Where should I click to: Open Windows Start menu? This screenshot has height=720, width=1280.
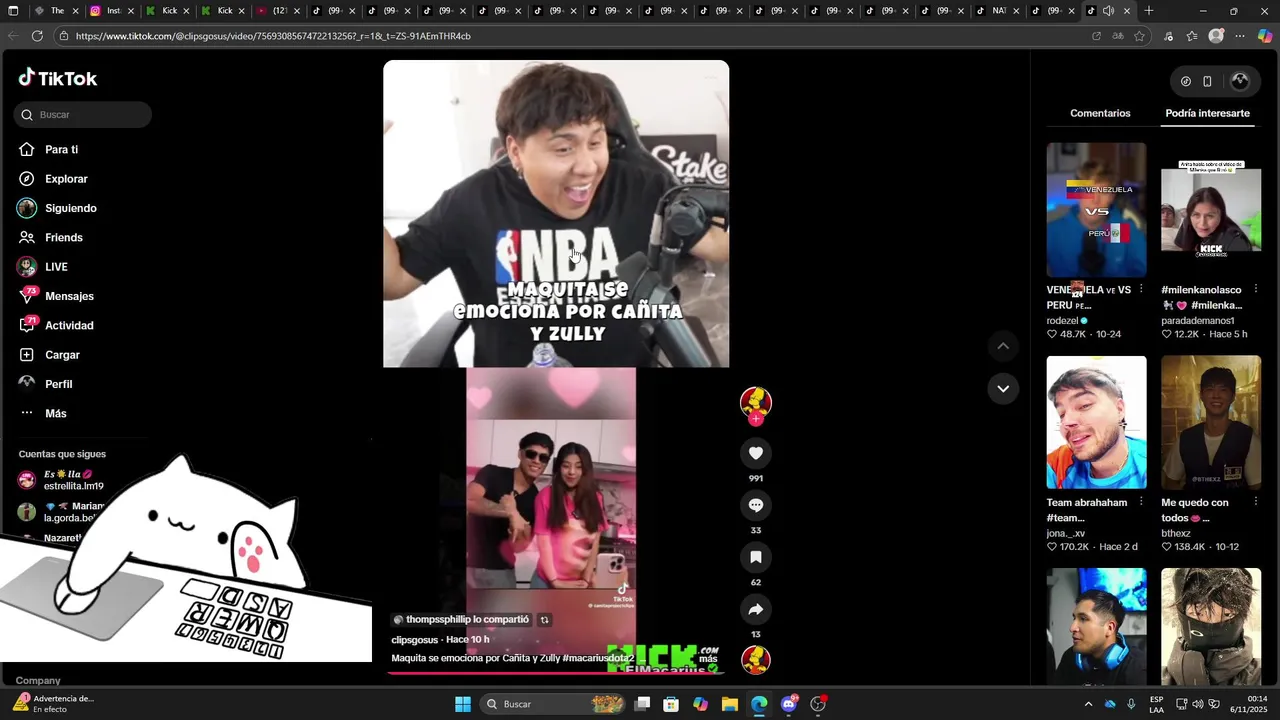pyautogui.click(x=463, y=704)
